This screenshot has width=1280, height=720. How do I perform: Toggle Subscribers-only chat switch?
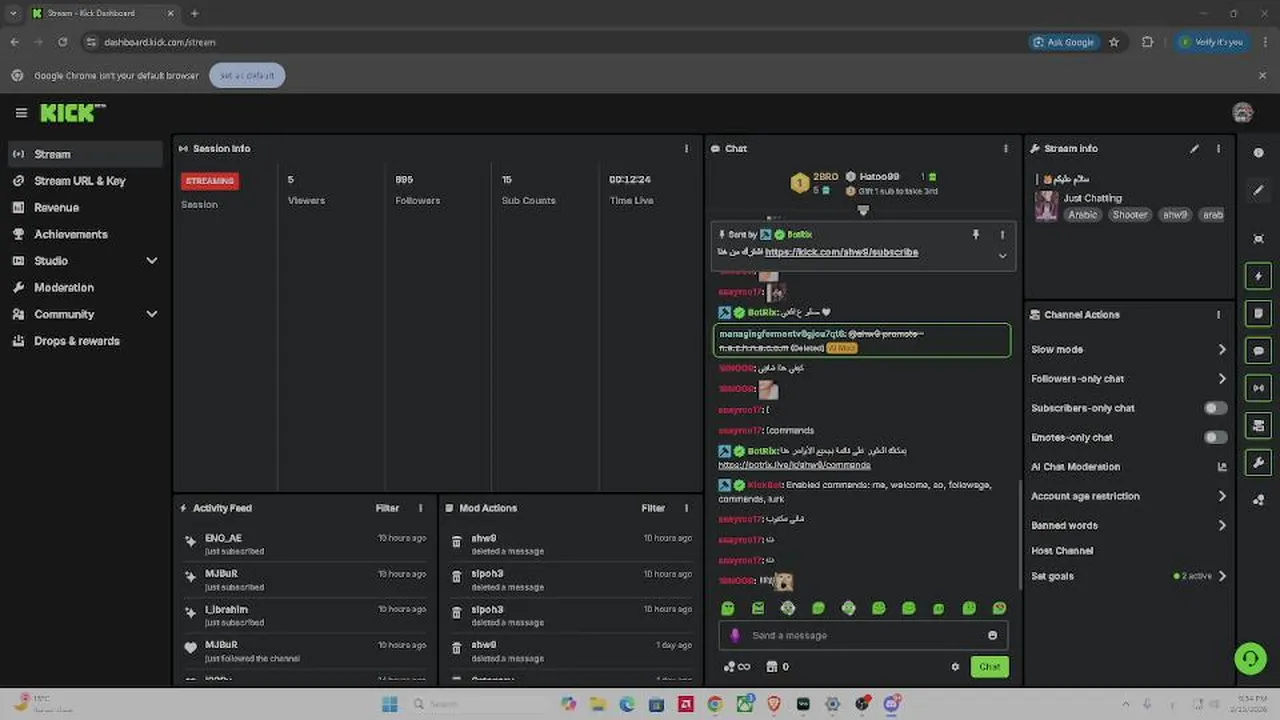(1215, 408)
